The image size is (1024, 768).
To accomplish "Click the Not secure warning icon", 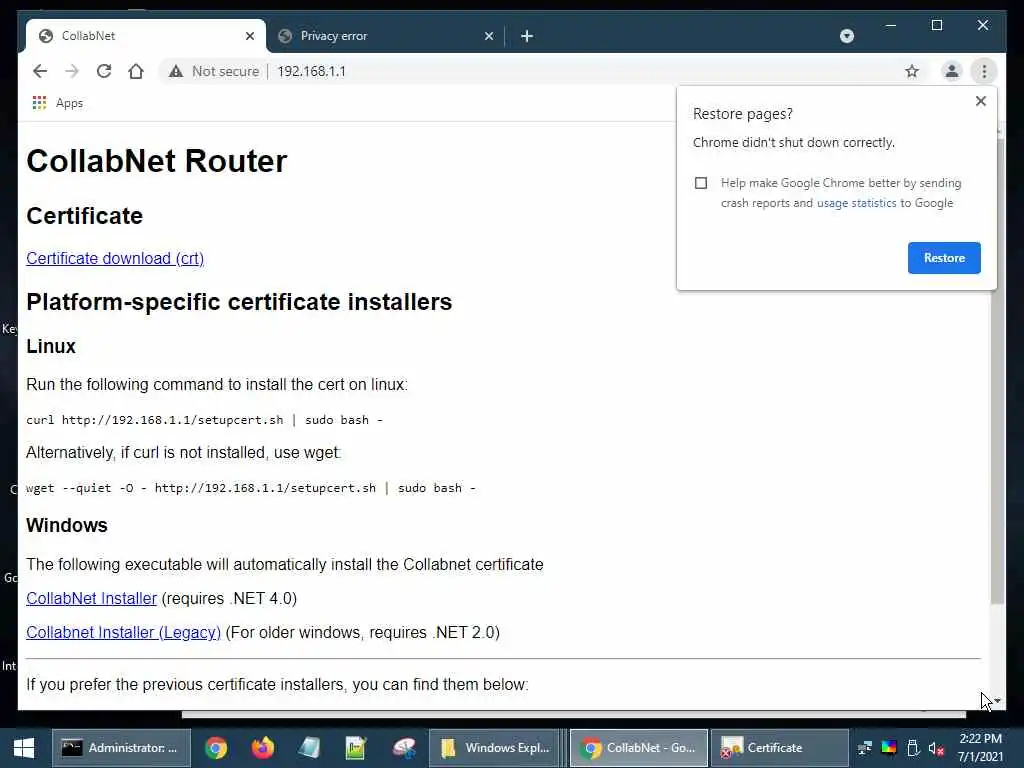I will coord(176,71).
